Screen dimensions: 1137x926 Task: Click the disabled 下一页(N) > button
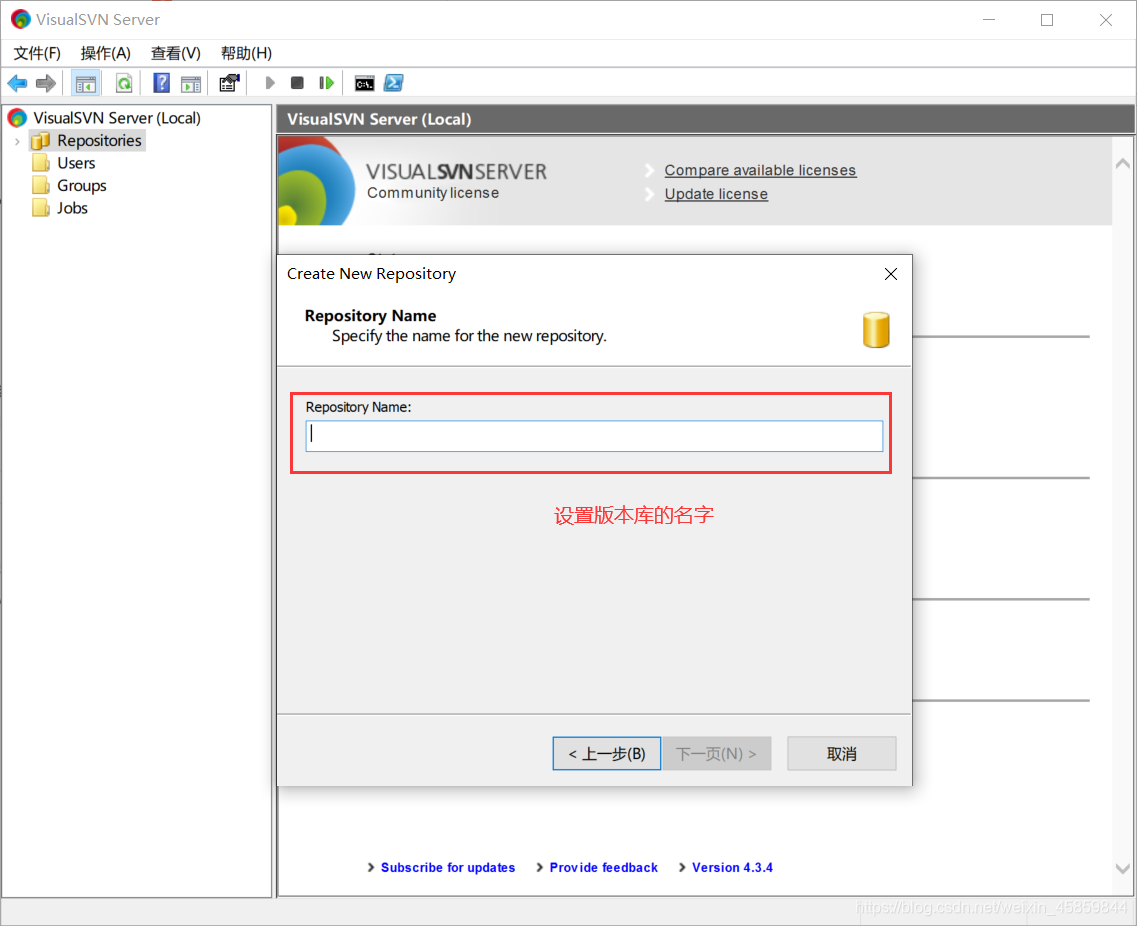pyautogui.click(x=716, y=753)
